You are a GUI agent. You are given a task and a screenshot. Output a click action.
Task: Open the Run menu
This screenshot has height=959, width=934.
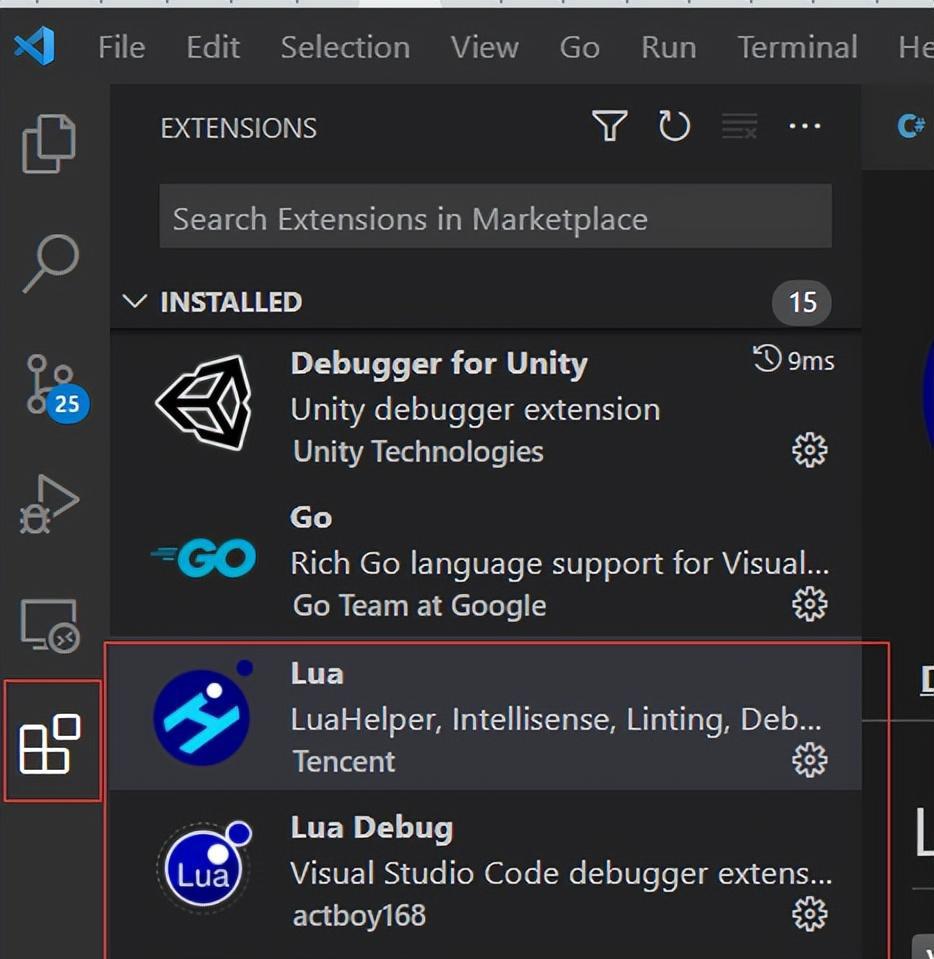[669, 47]
